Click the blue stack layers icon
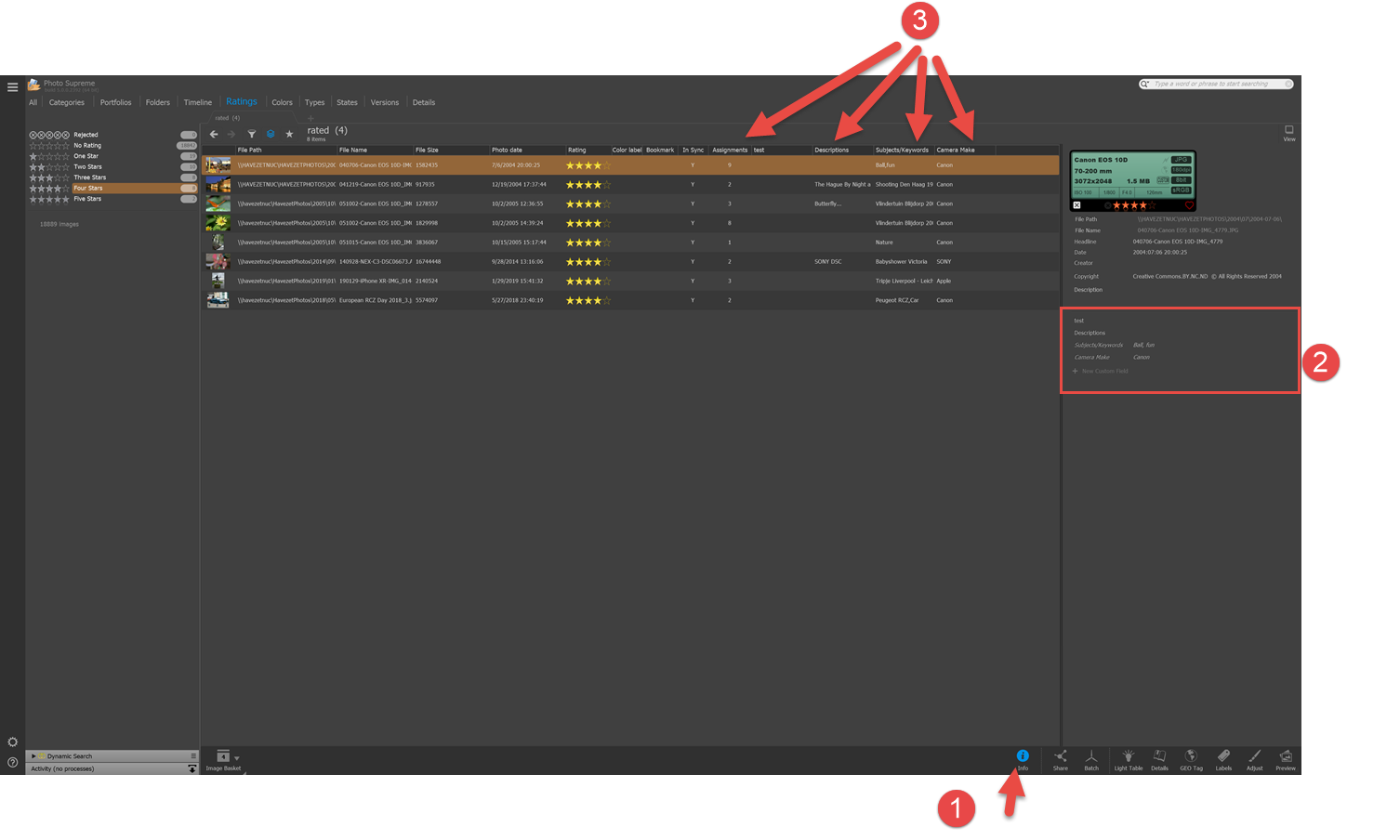The width and height of the screenshot is (1400, 840). tap(271, 134)
